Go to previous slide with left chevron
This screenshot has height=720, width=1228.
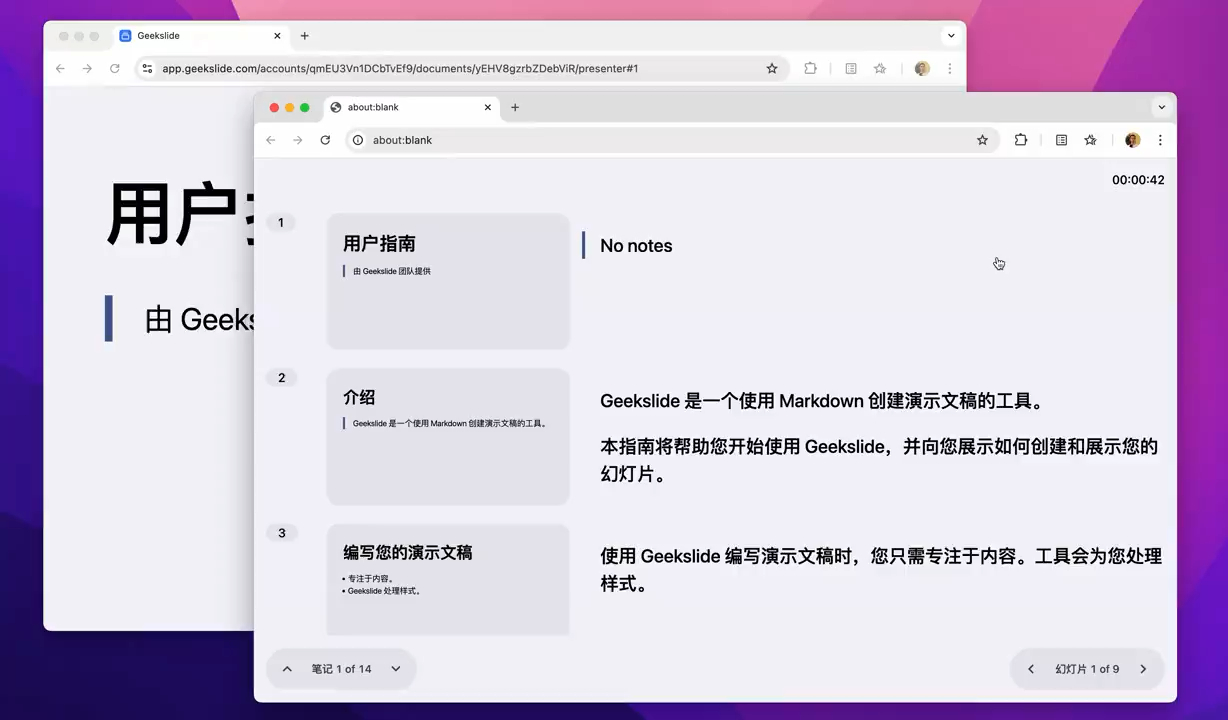[x=1031, y=669]
